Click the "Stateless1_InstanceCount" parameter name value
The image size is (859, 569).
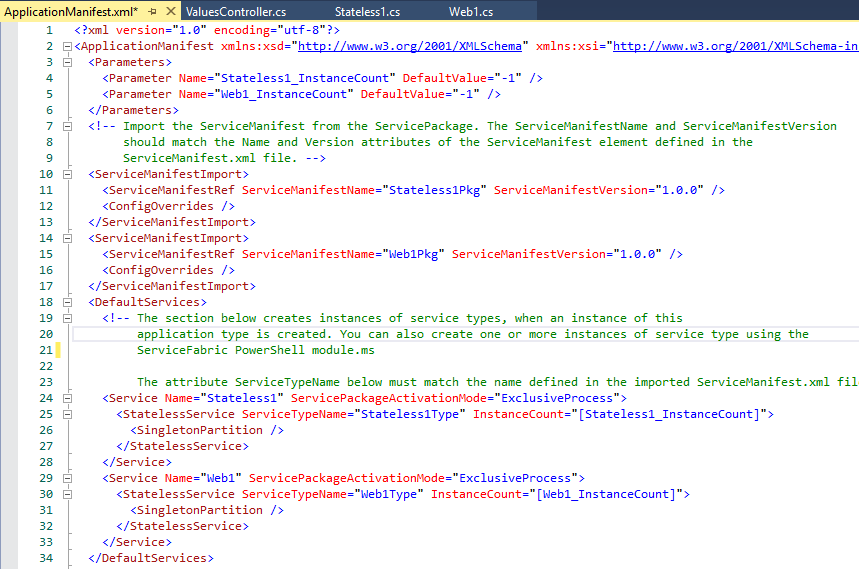[x=305, y=78]
